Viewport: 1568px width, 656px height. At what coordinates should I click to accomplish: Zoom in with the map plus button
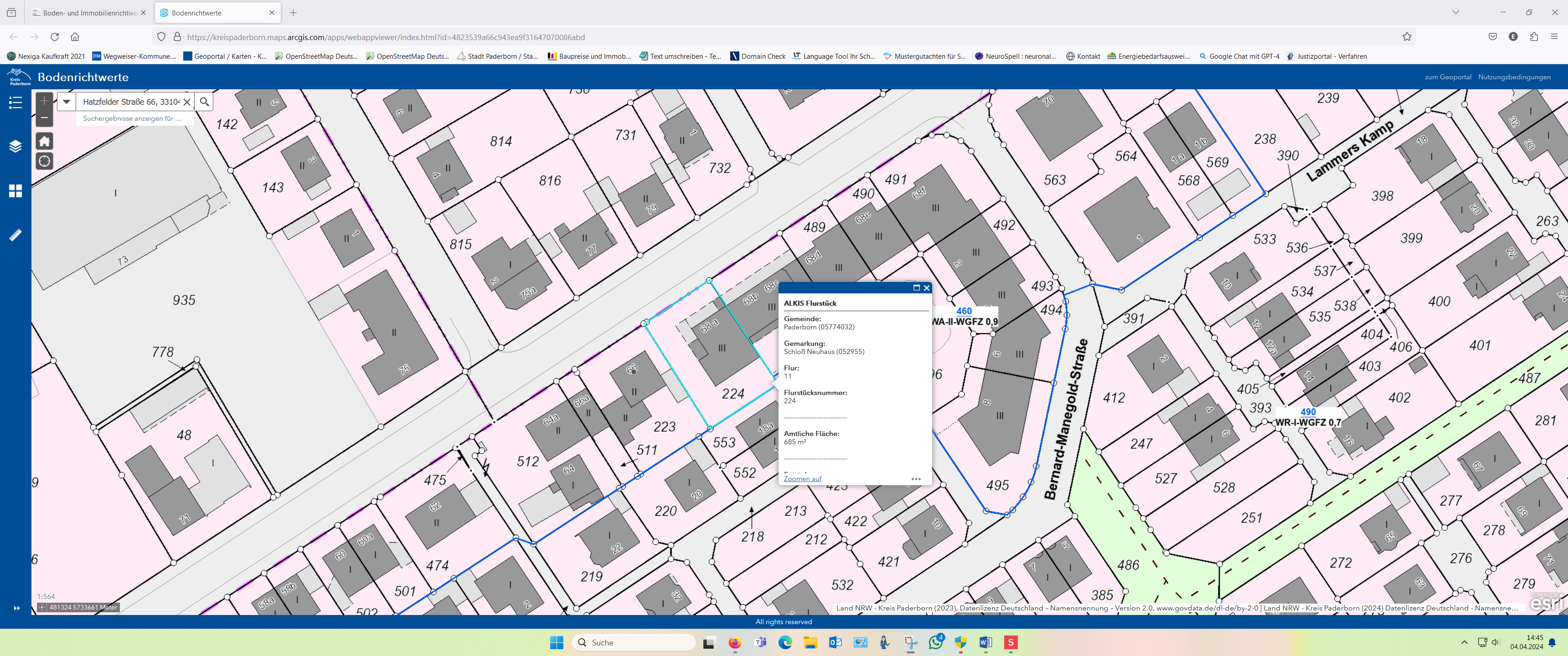pos(44,101)
